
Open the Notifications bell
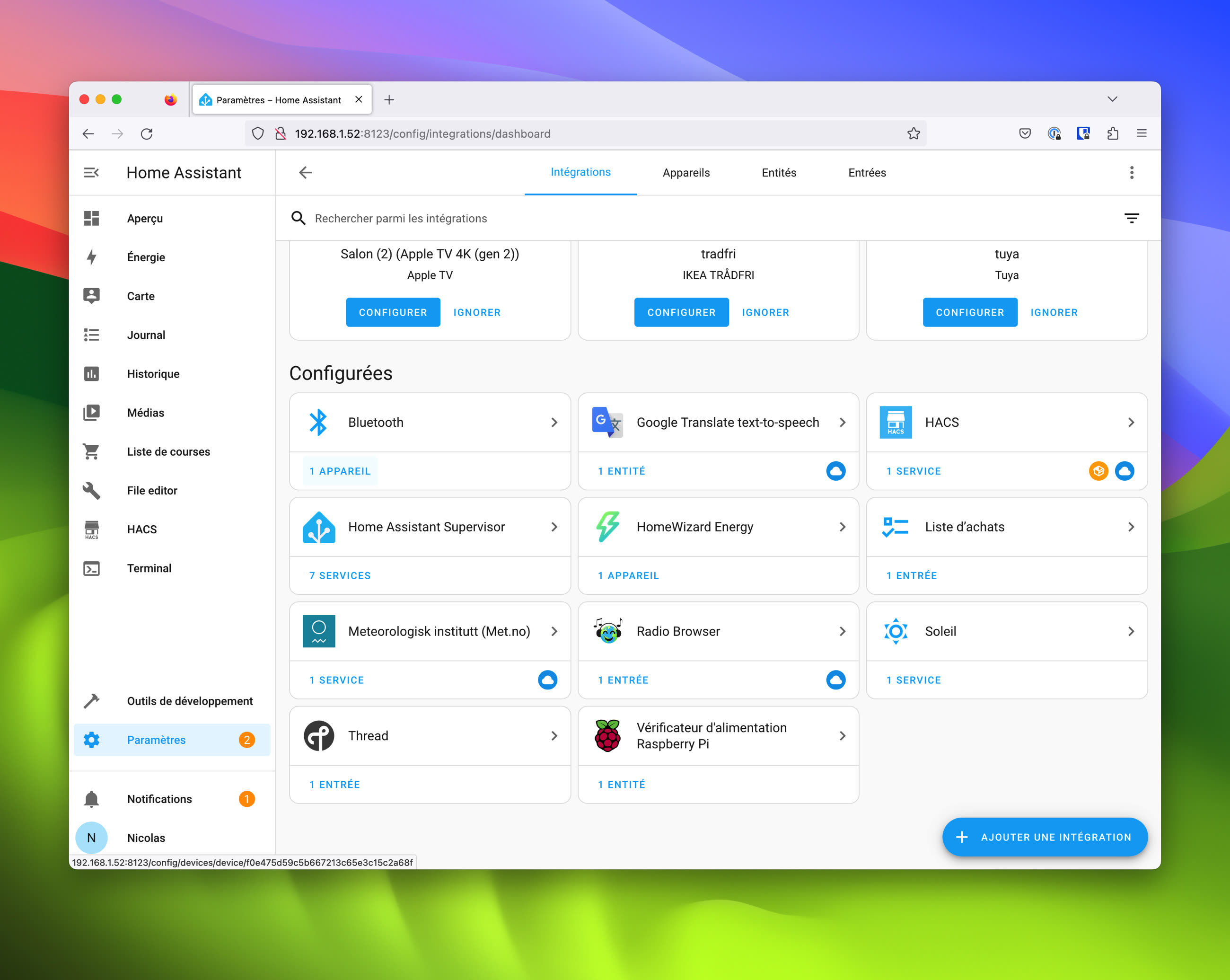tap(159, 798)
